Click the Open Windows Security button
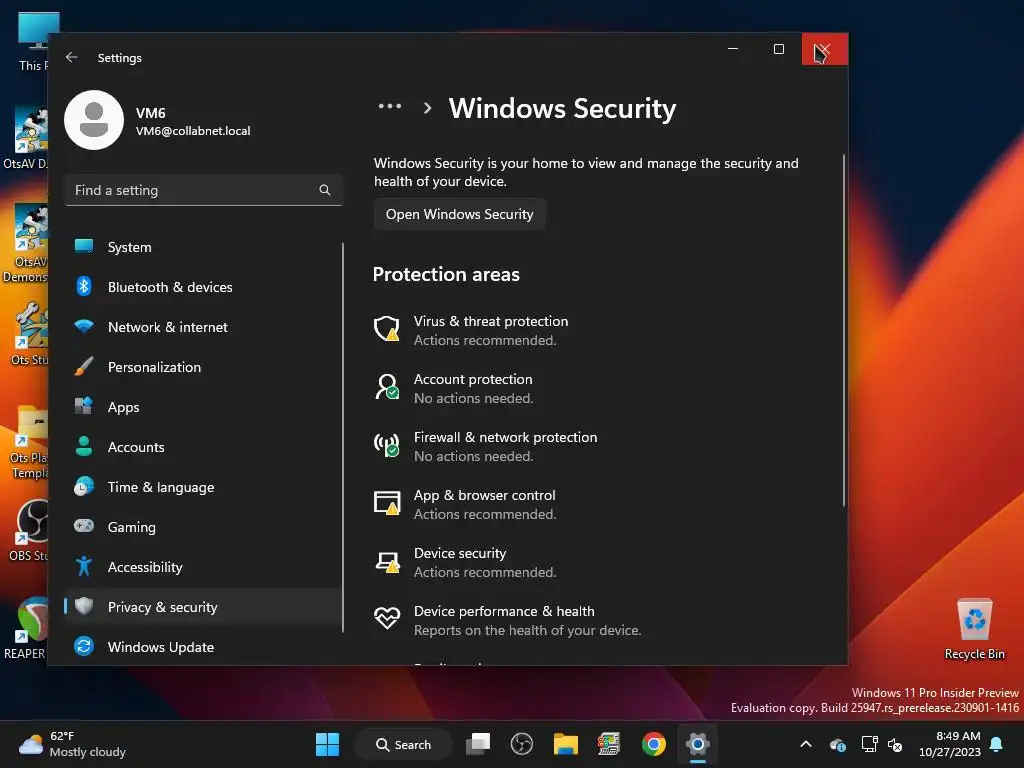 pyautogui.click(x=460, y=214)
